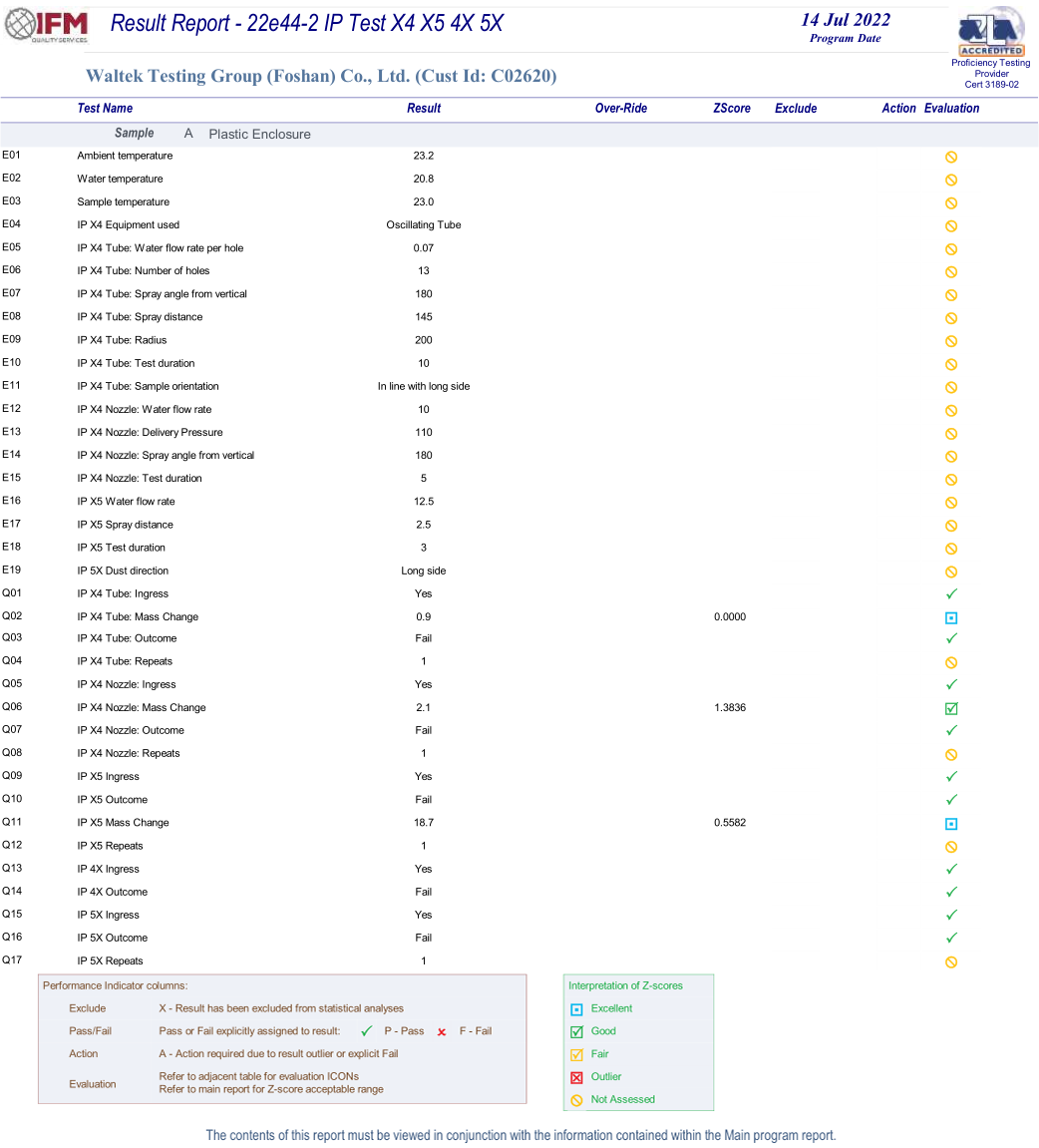Click the Not Assessed icon for IP 5X Repeats

951,962
